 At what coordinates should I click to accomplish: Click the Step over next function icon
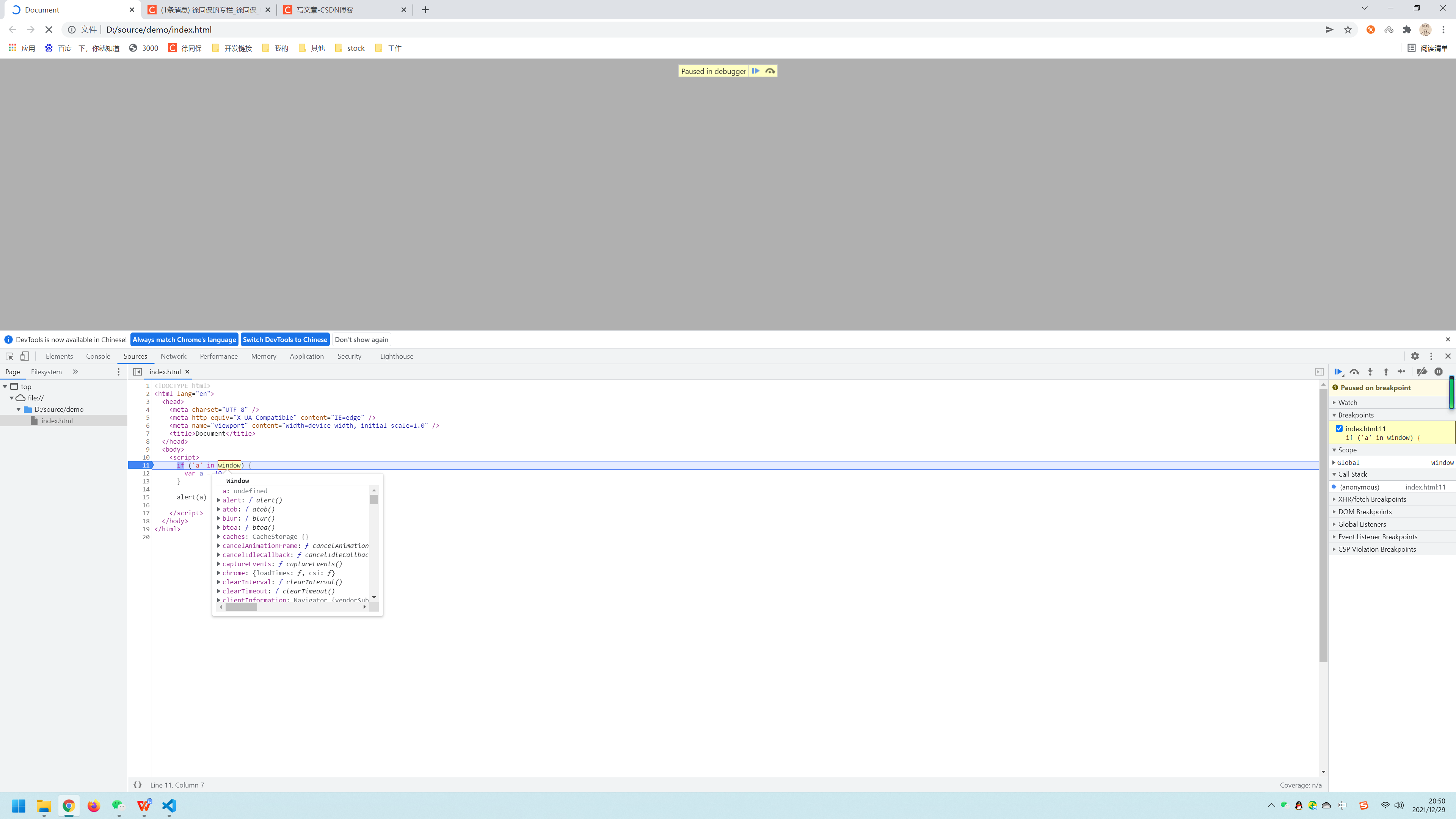coord(1354,372)
